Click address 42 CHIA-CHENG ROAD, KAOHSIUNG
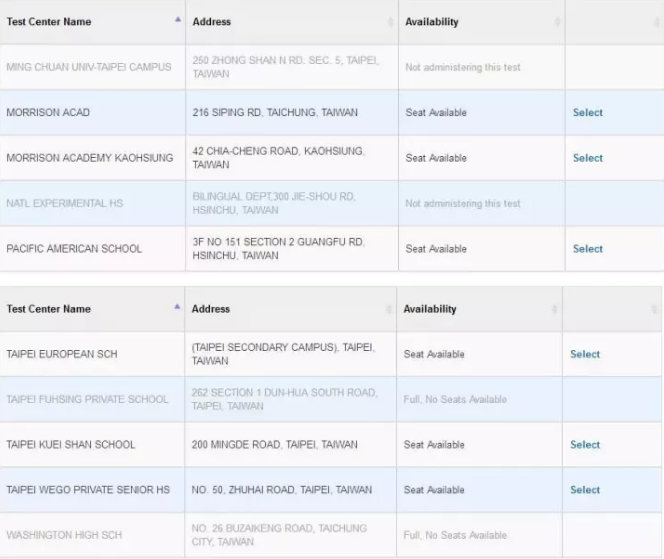 point(278,158)
